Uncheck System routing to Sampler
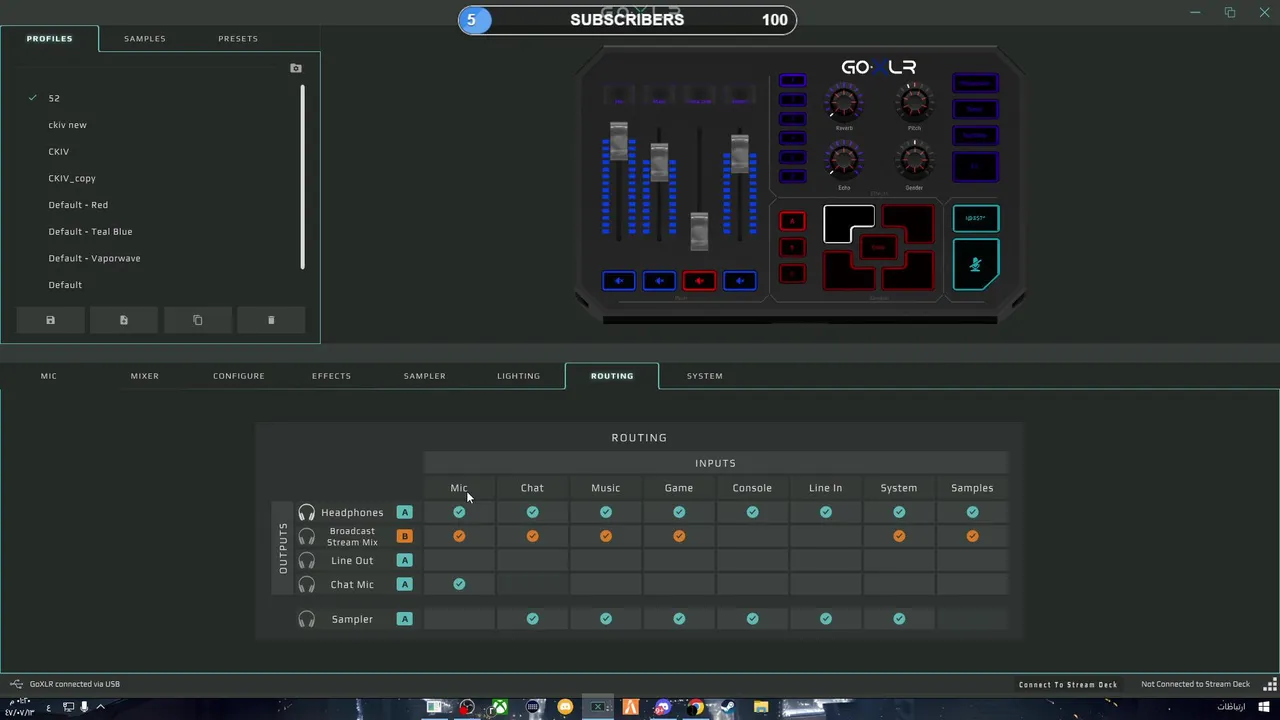Viewport: 1280px width, 720px height. (899, 619)
